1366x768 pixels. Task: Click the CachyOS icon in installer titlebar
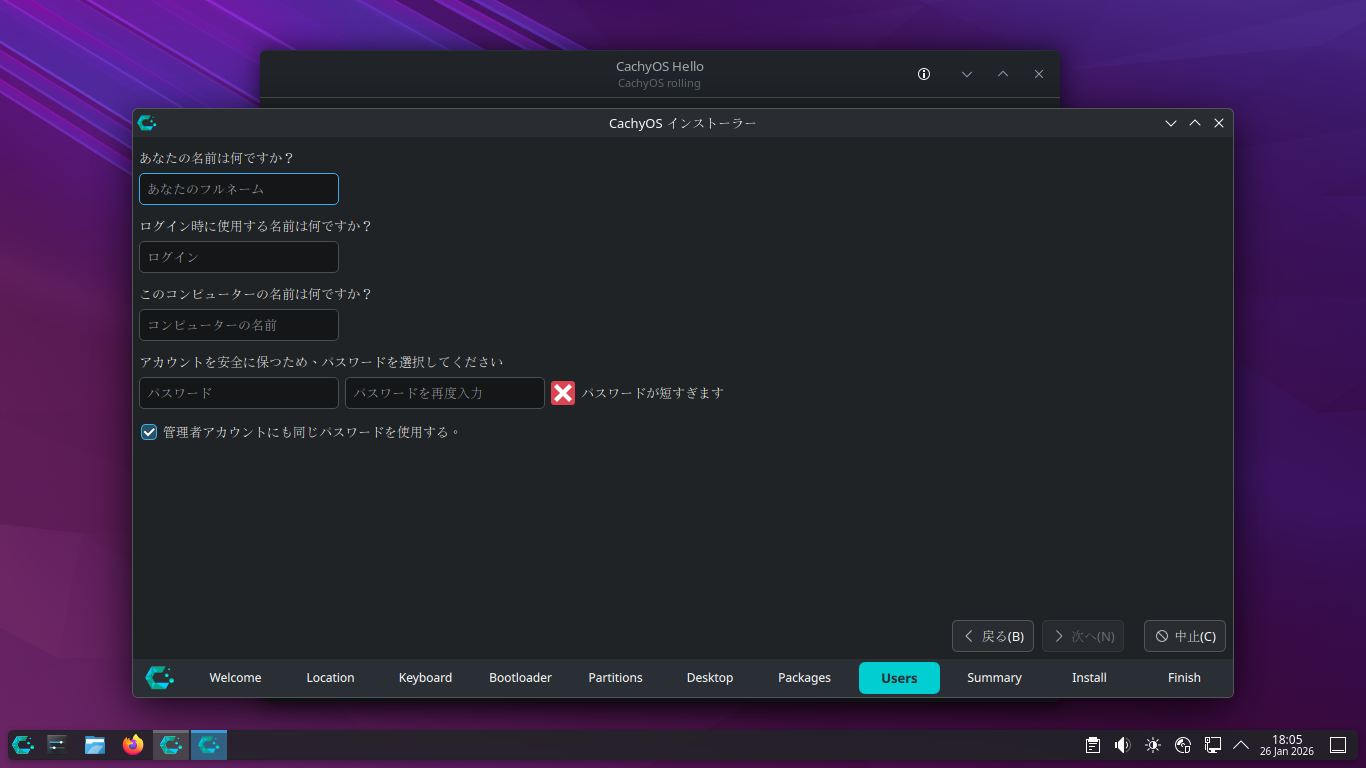click(x=147, y=123)
